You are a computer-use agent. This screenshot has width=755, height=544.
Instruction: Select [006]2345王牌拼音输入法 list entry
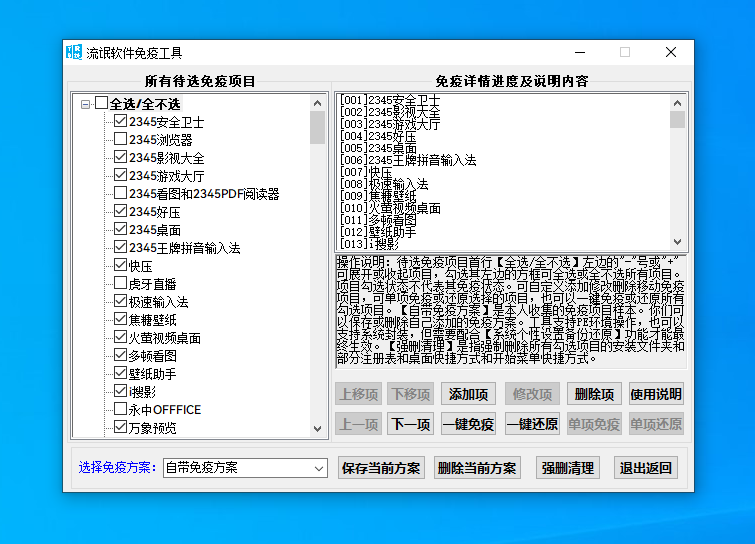pos(408,160)
